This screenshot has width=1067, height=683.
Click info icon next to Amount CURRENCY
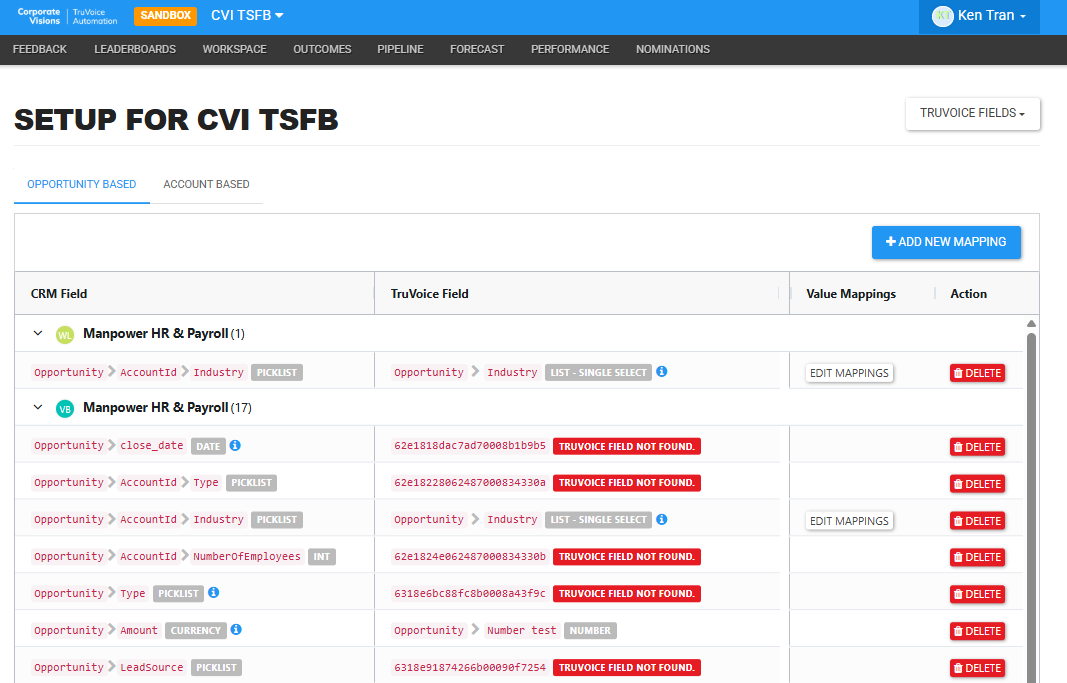(x=236, y=629)
